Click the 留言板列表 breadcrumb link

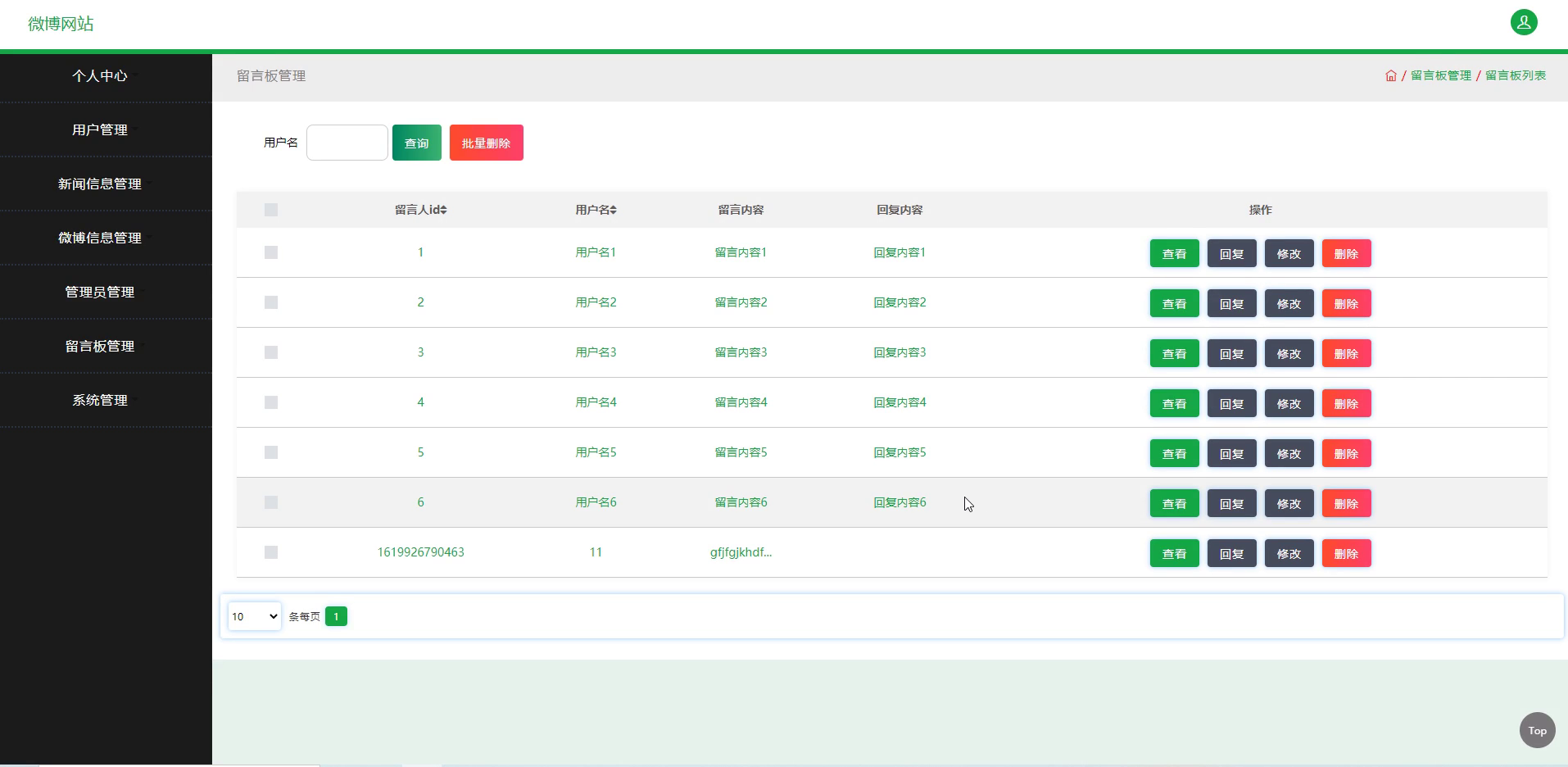(1516, 75)
